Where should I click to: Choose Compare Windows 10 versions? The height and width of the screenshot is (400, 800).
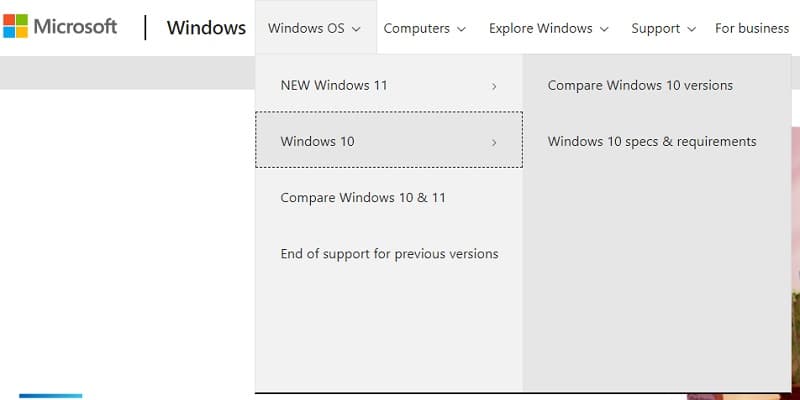(640, 85)
